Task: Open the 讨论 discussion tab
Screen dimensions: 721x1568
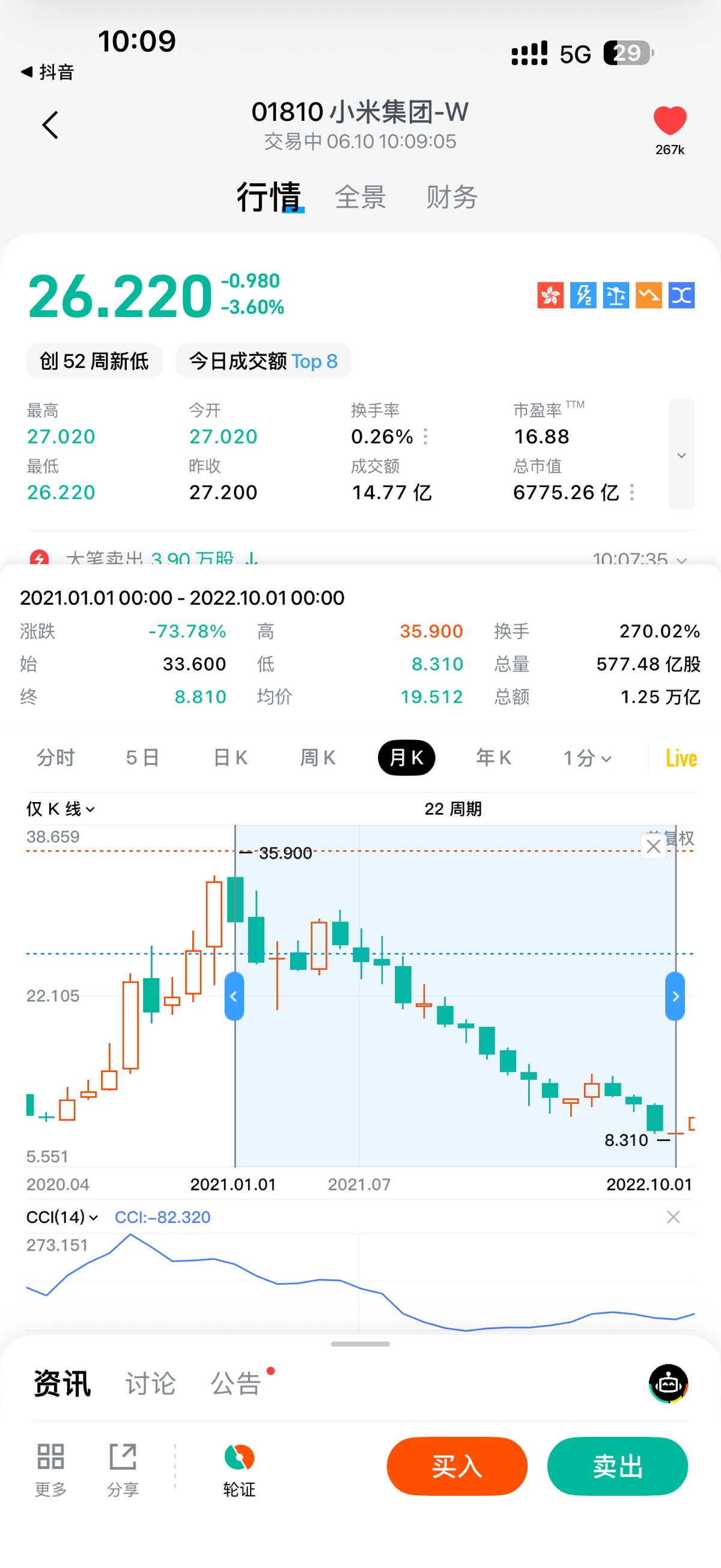Action: pyautogui.click(x=150, y=1383)
